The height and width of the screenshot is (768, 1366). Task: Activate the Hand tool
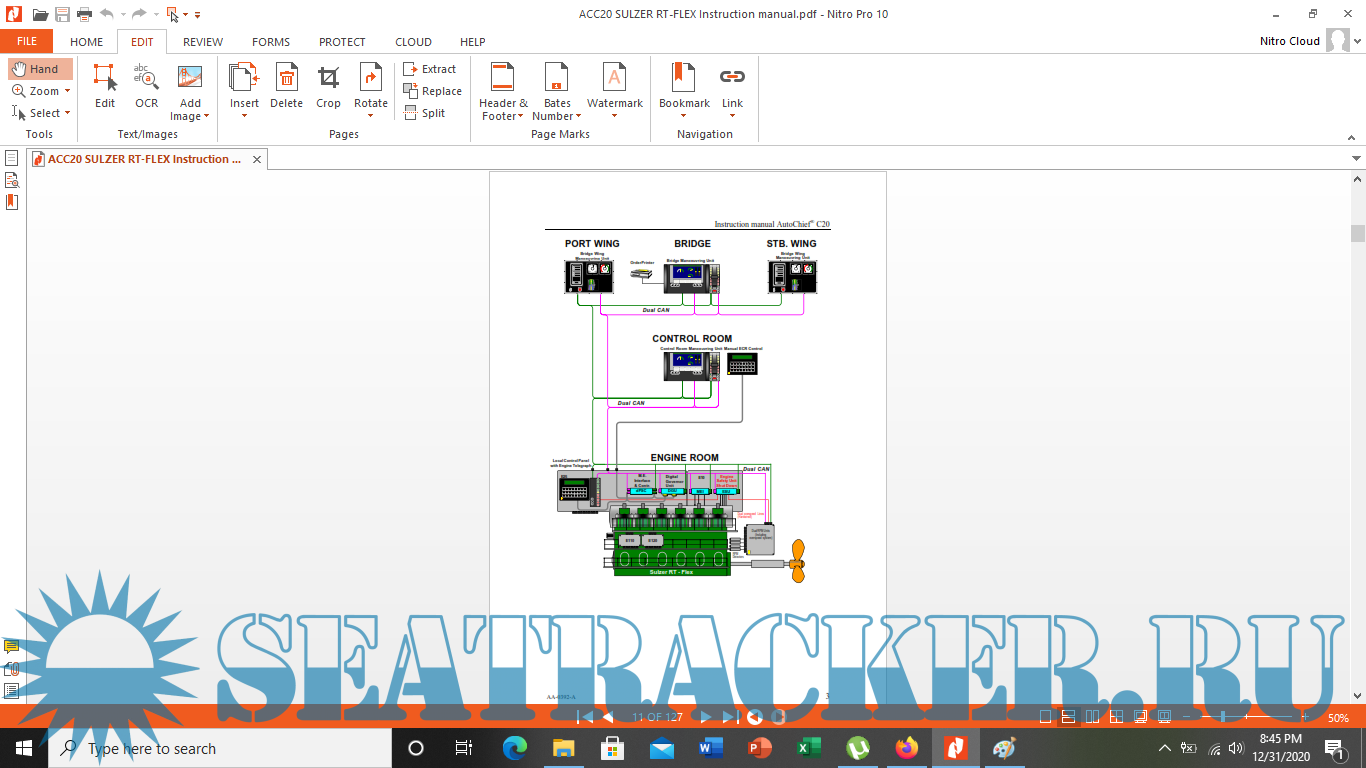pyautogui.click(x=40, y=69)
